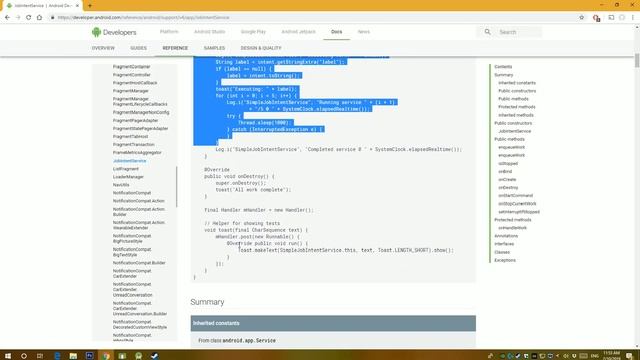
Task: Click the Inherited constants table header
Action: click(x=333, y=323)
